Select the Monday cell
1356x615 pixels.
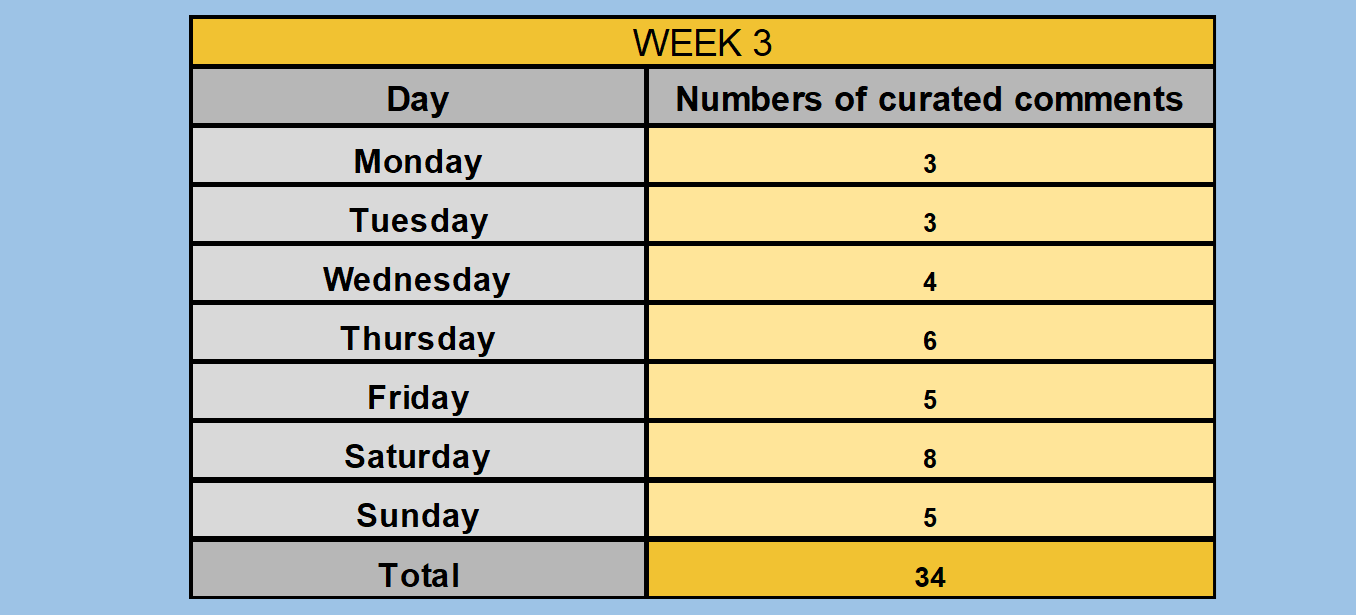[418, 156]
